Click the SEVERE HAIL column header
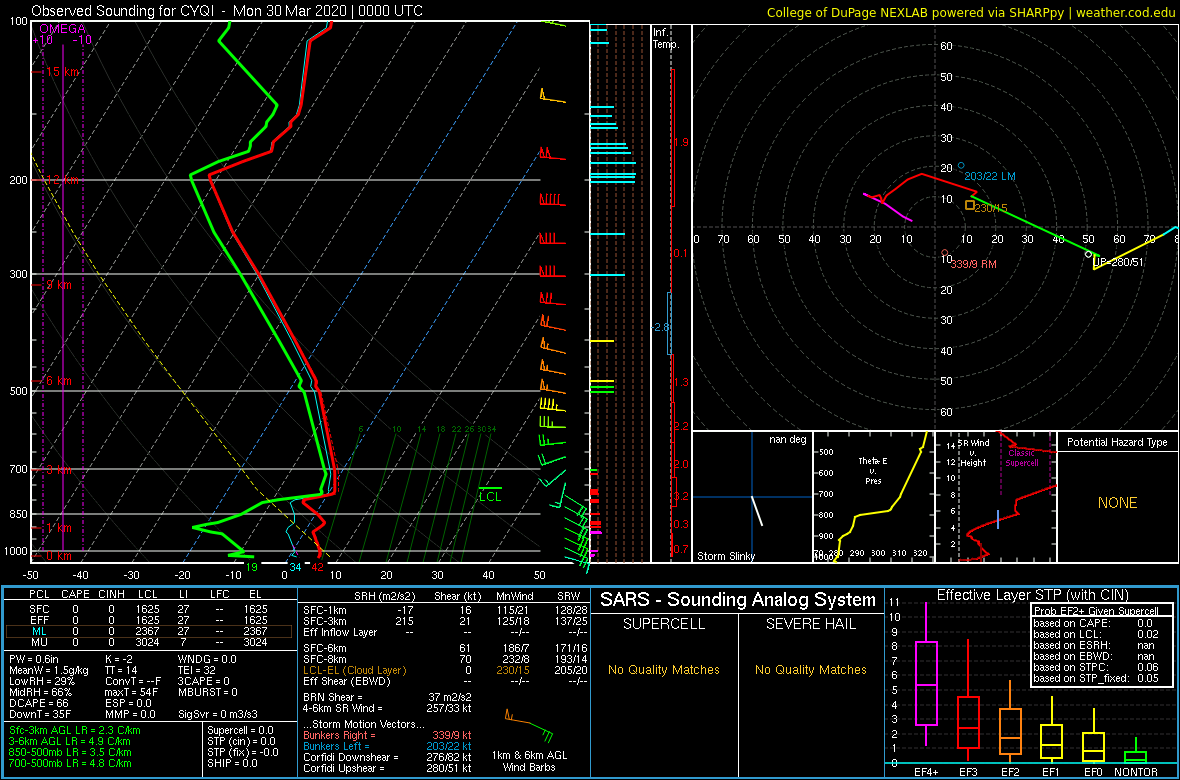 [x=811, y=625]
